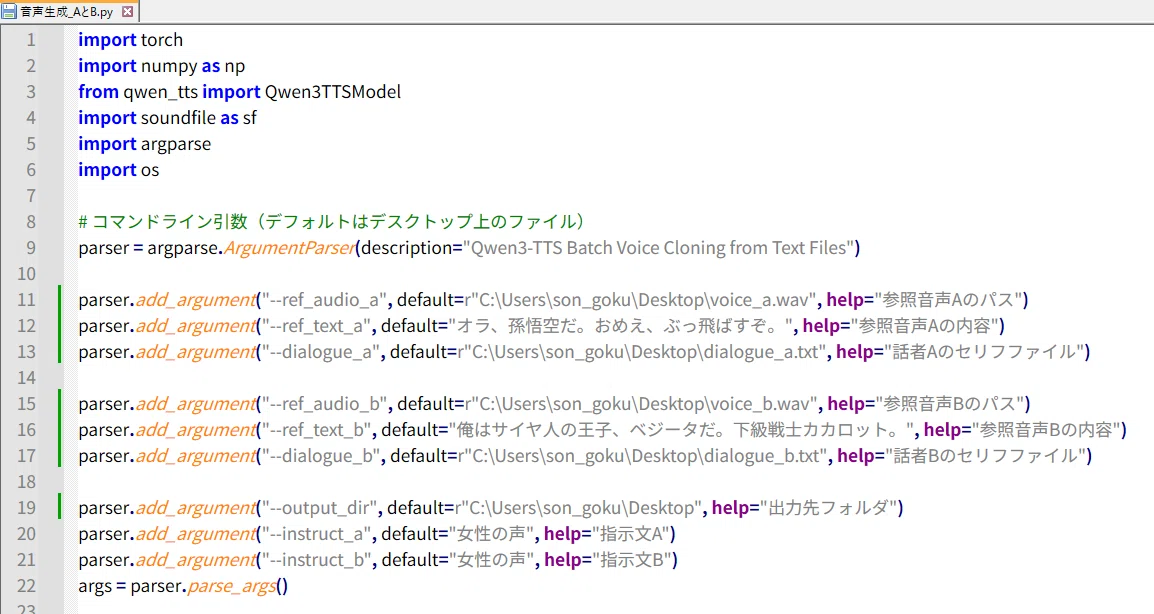
Task: Close the 音声生成_AとB.py tab
Action: click(x=127, y=12)
